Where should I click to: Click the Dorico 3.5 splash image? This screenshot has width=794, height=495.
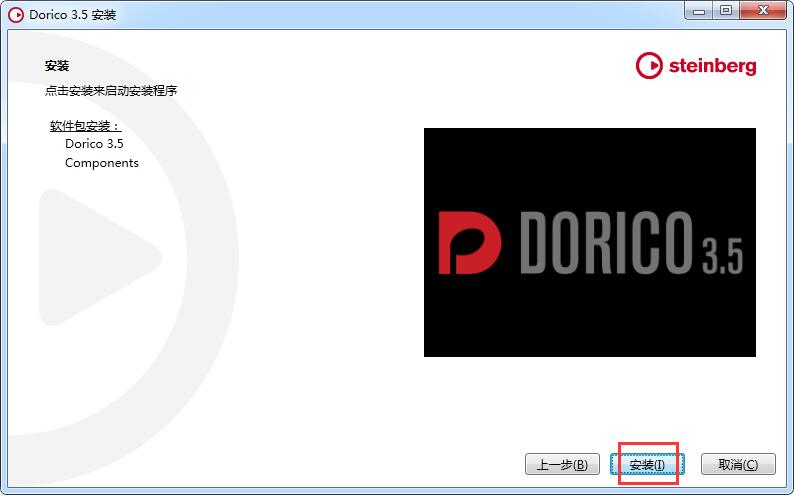589,242
